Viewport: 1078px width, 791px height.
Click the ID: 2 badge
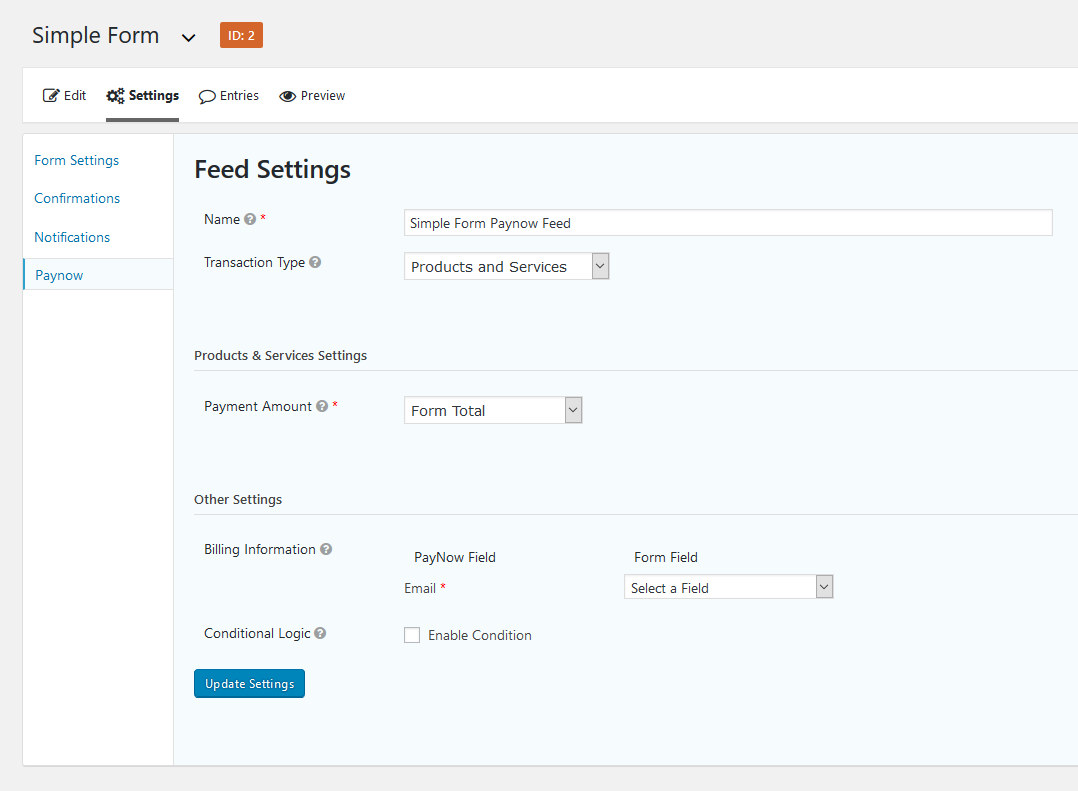240,34
